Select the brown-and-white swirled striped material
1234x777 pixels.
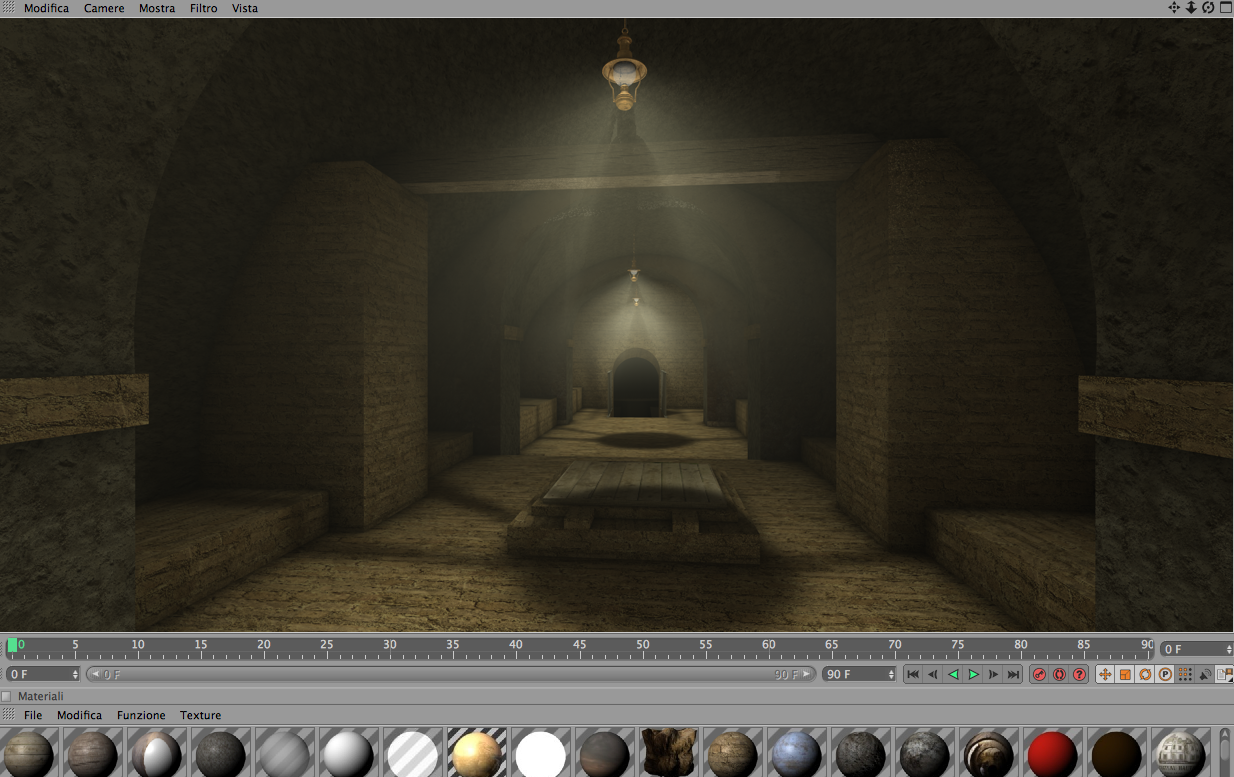click(988, 754)
